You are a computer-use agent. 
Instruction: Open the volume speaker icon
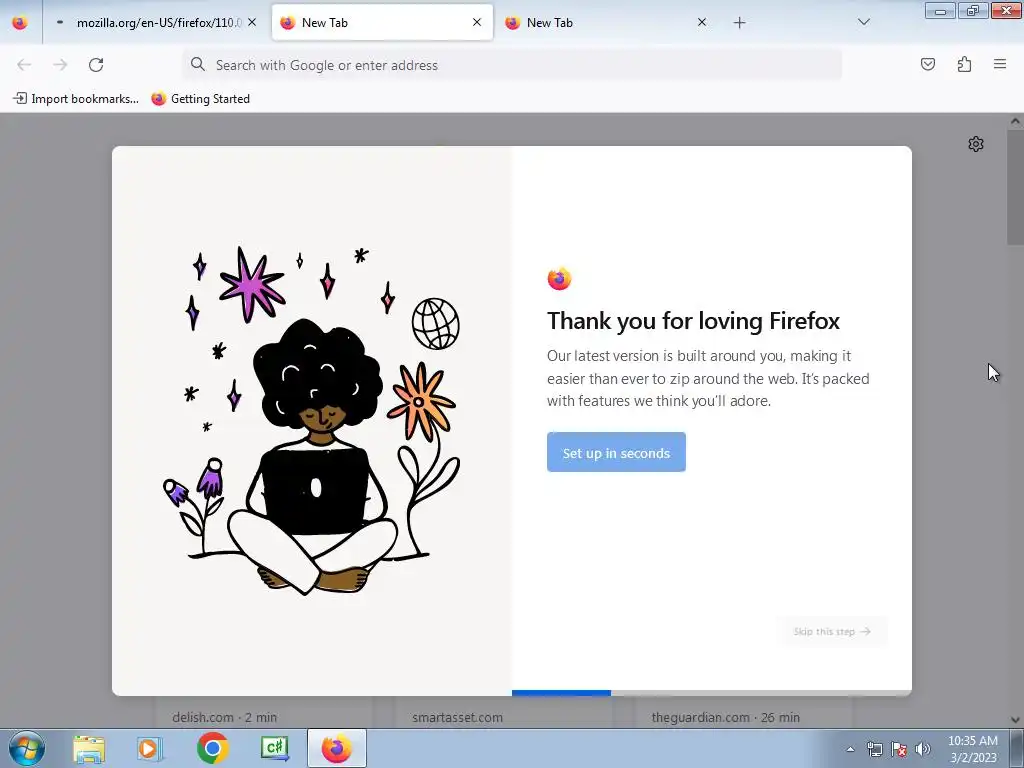922,749
